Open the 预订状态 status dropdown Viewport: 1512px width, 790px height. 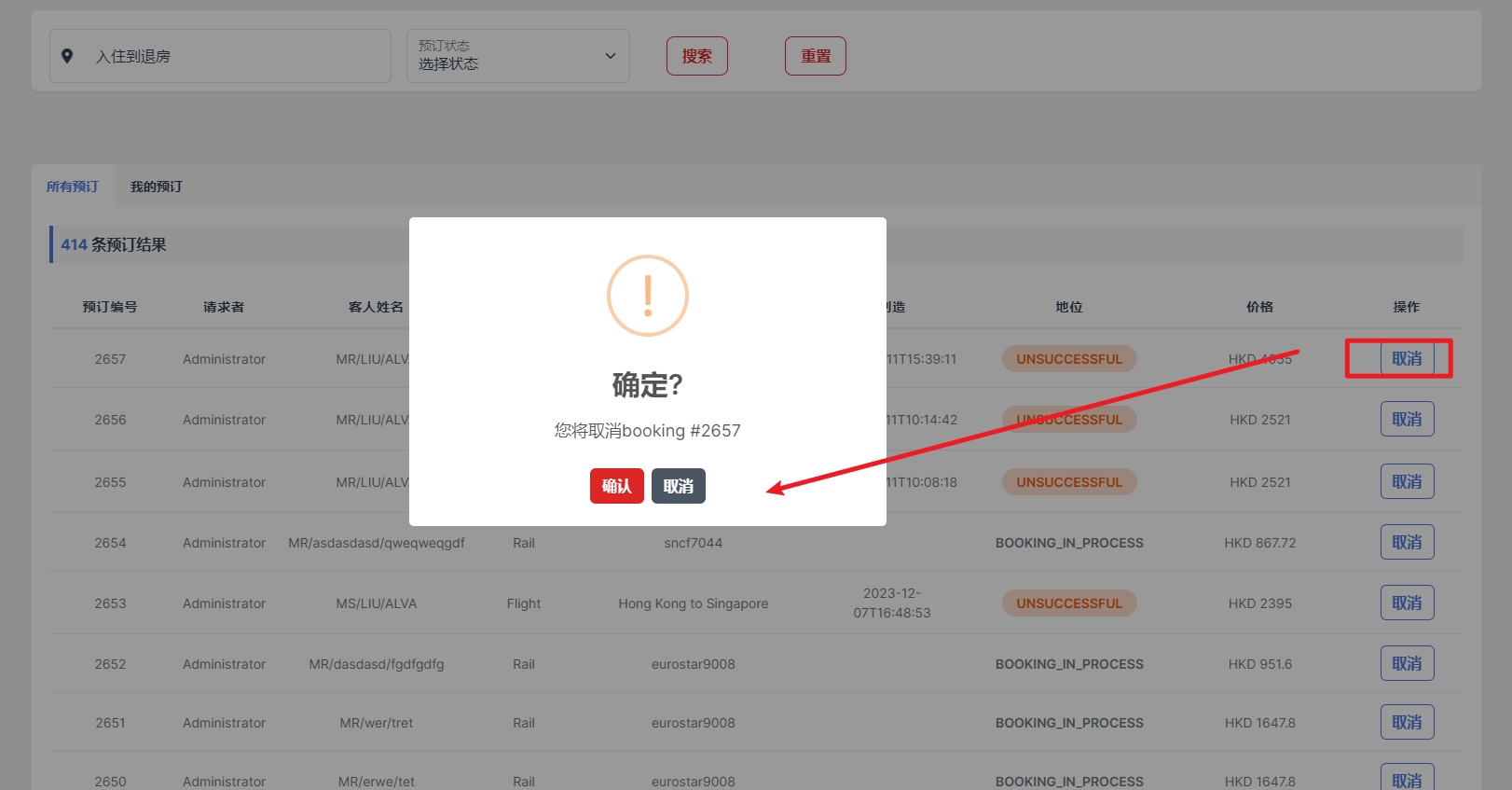pos(517,56)
